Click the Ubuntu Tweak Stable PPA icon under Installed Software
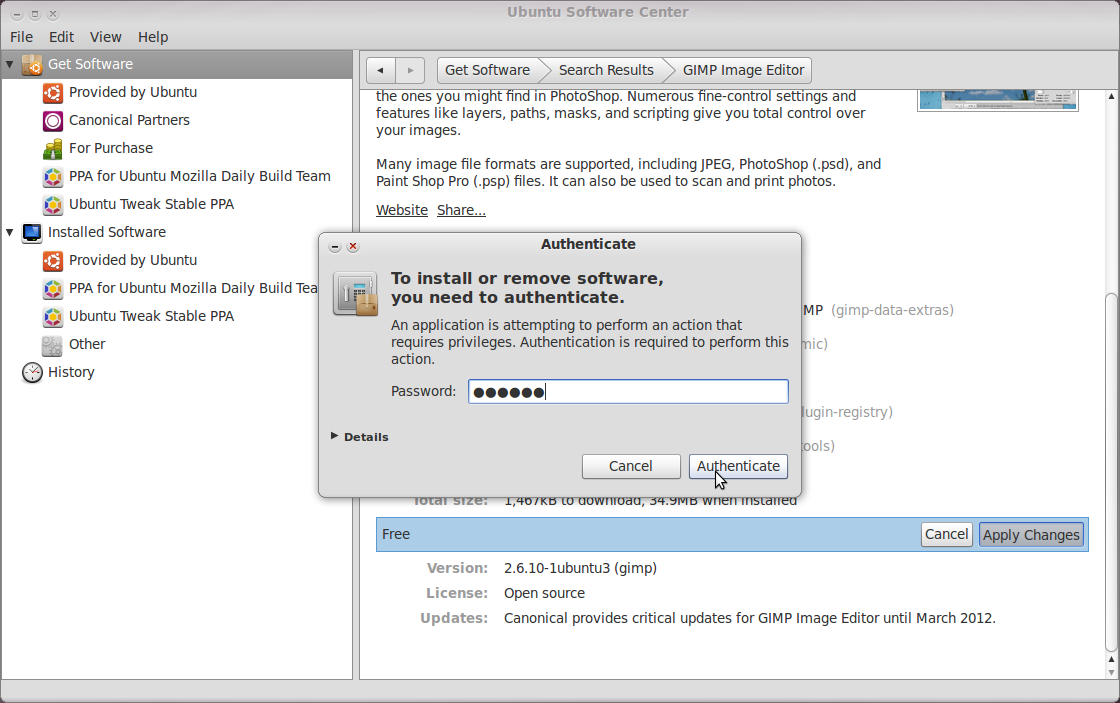1120x703 pixels. (53, 316)
